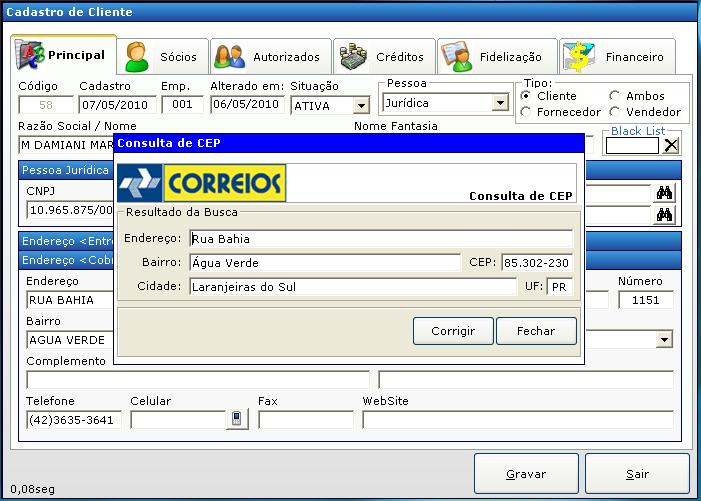Click the Número field showing 1151
The width and height of the screenshot is (701, 501).
coord(646,300)
